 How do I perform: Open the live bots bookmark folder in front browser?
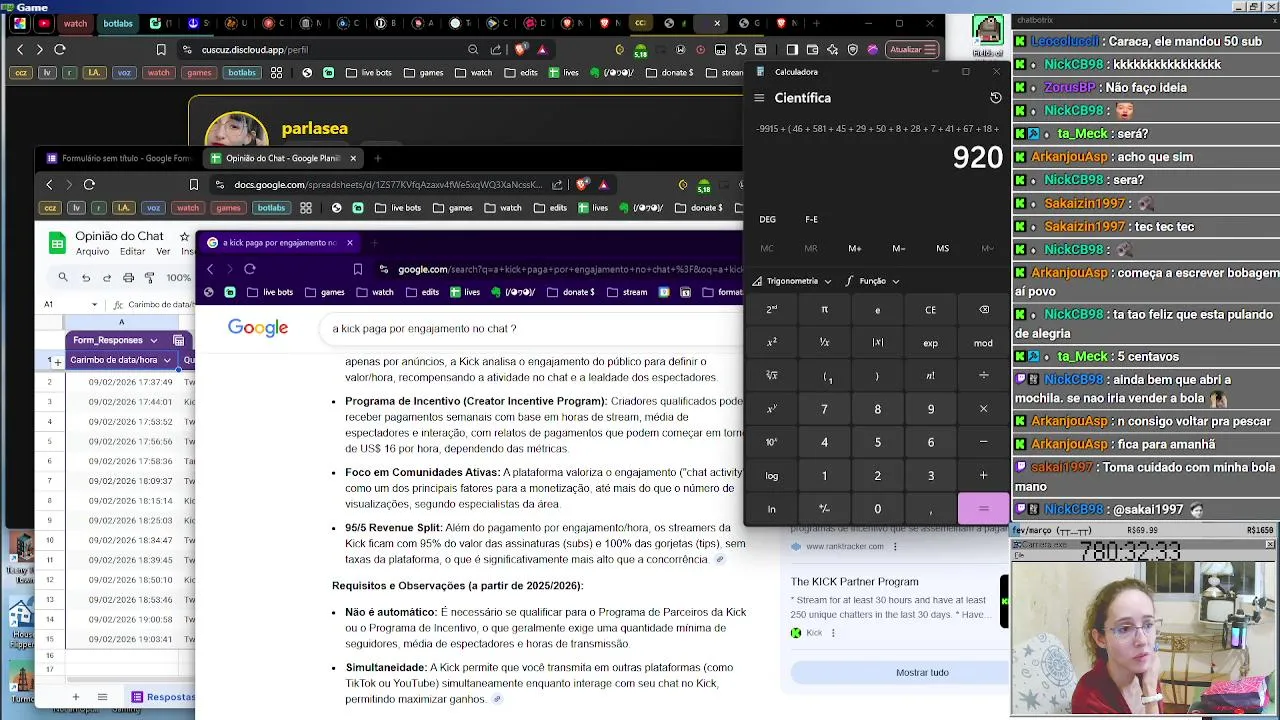click(269, 293)
